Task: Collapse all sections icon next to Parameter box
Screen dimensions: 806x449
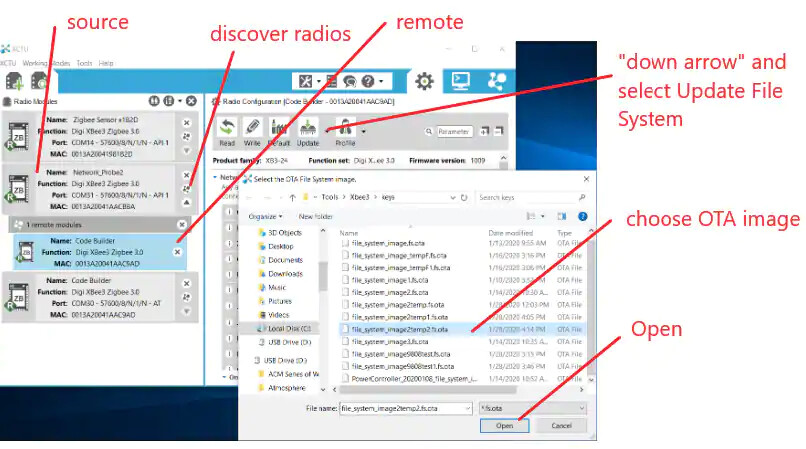Action: click(499, 132)
